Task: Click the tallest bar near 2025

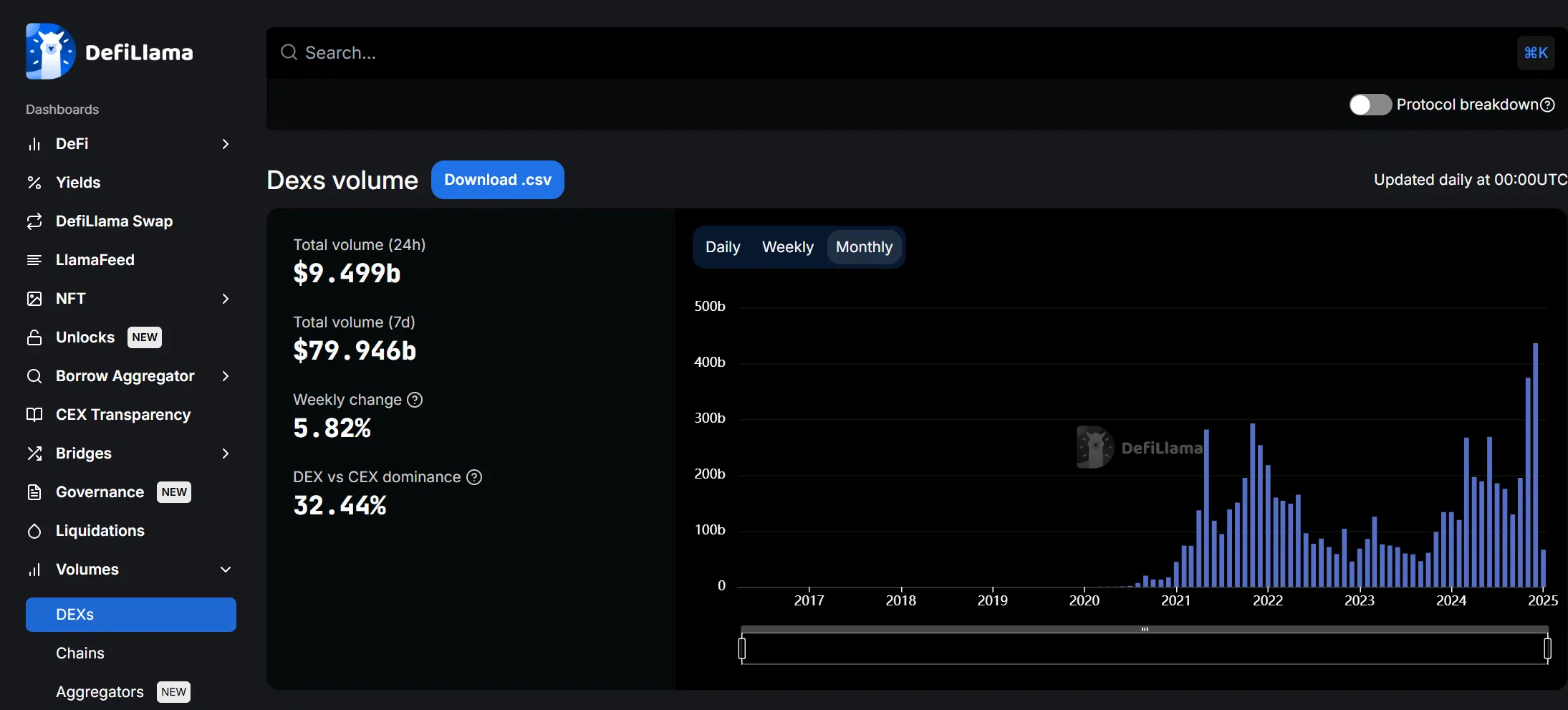Action: pos(1535,465)
